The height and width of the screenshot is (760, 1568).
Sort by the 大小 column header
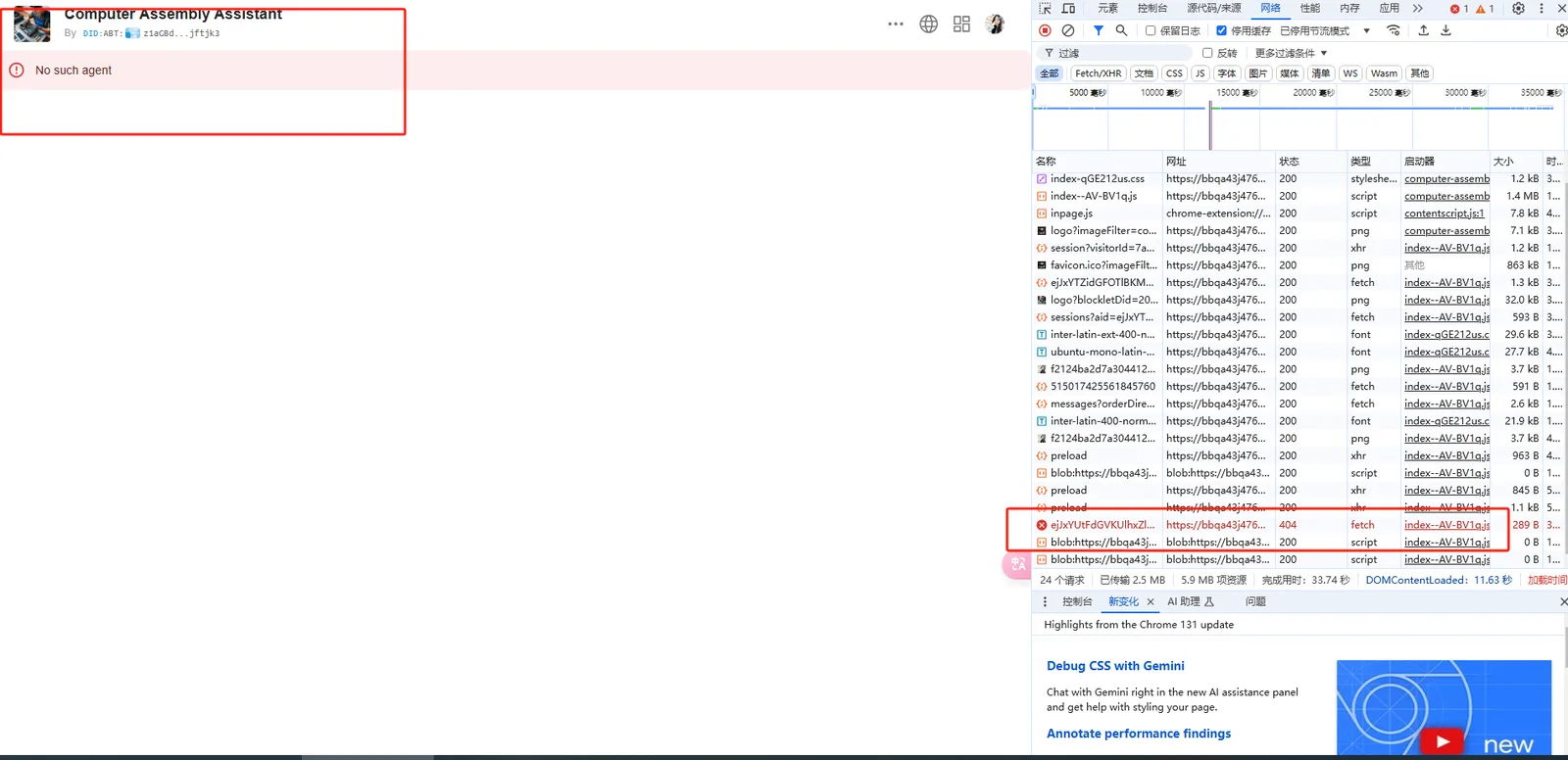click(1516, 162)
